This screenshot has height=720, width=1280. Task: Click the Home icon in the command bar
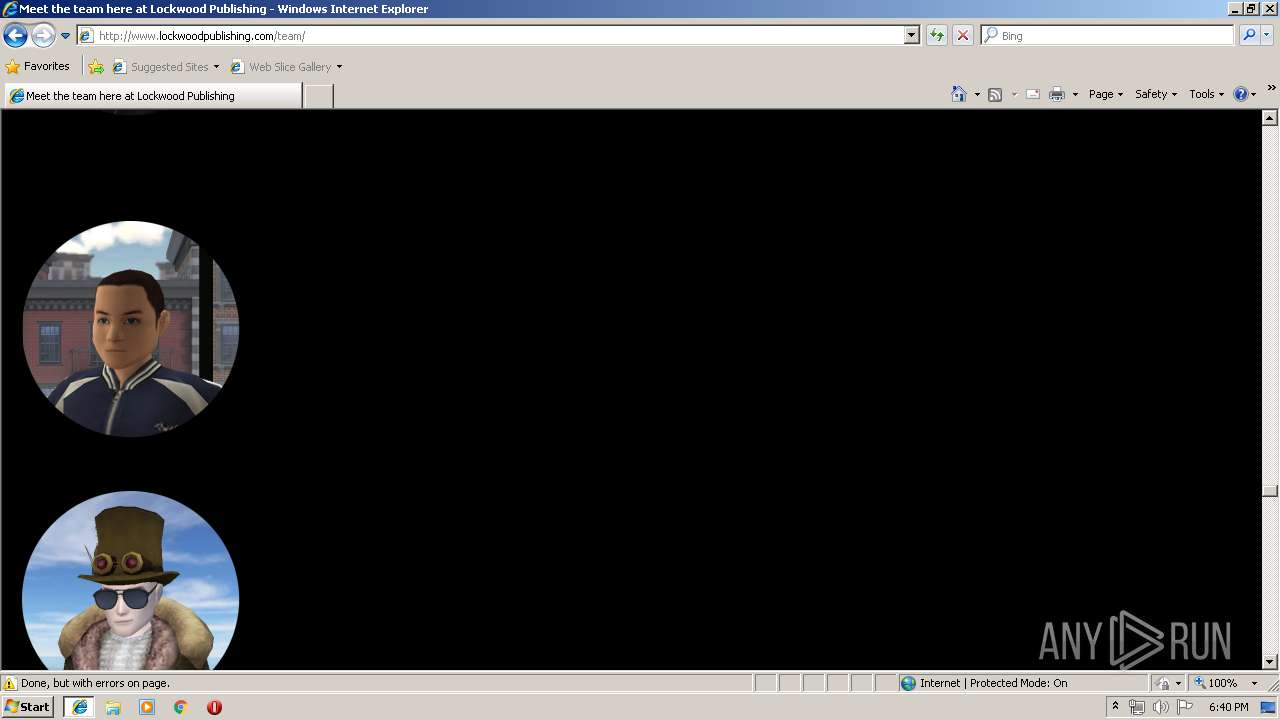click(x=959, y=94)
